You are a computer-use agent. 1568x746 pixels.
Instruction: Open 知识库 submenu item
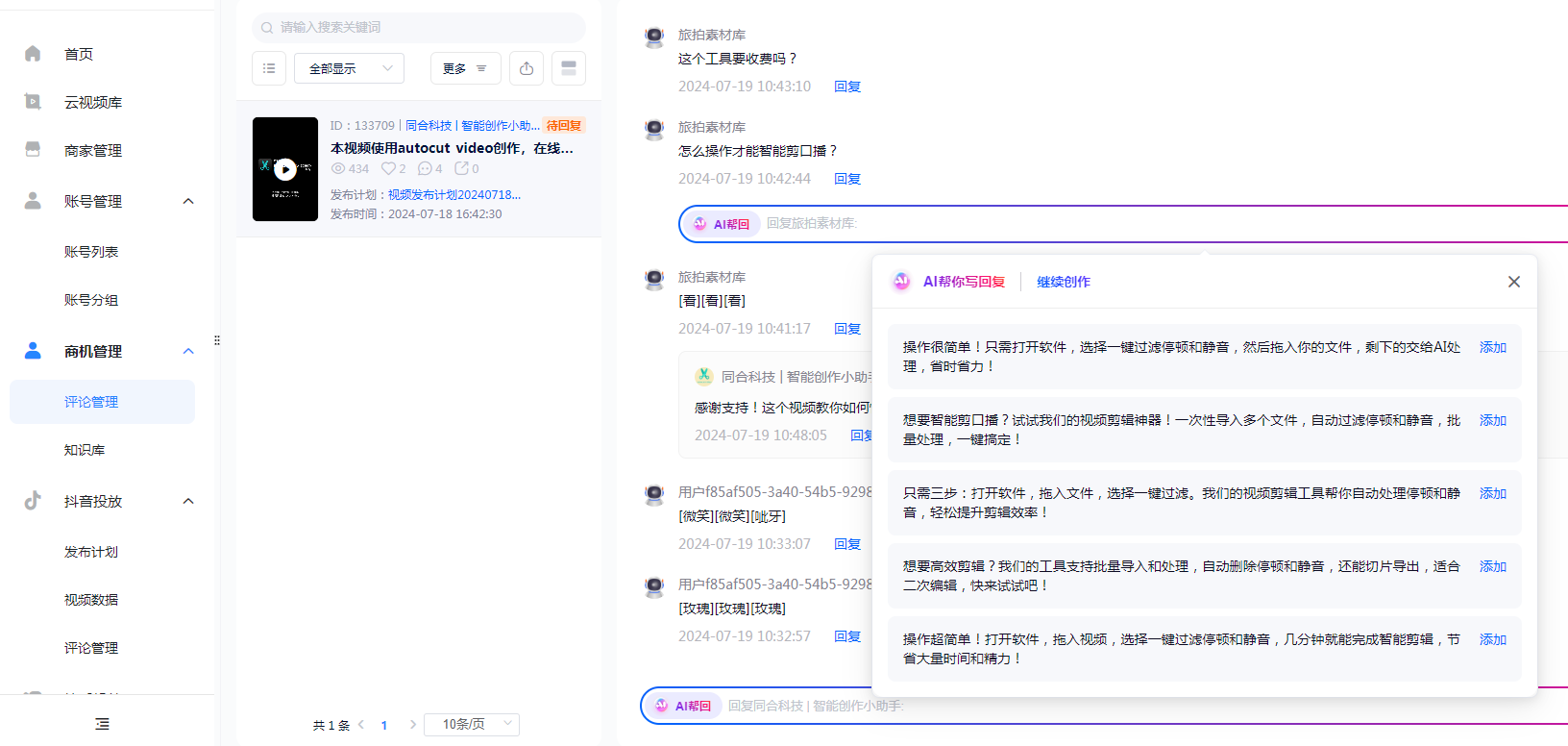[x=85, y=450]
